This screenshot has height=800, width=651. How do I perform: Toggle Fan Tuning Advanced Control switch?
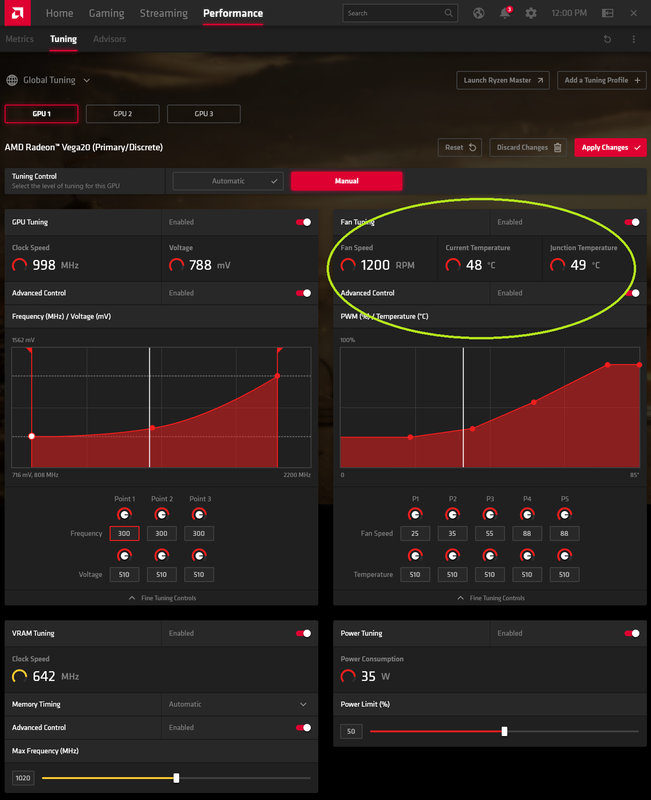[633, 293]
